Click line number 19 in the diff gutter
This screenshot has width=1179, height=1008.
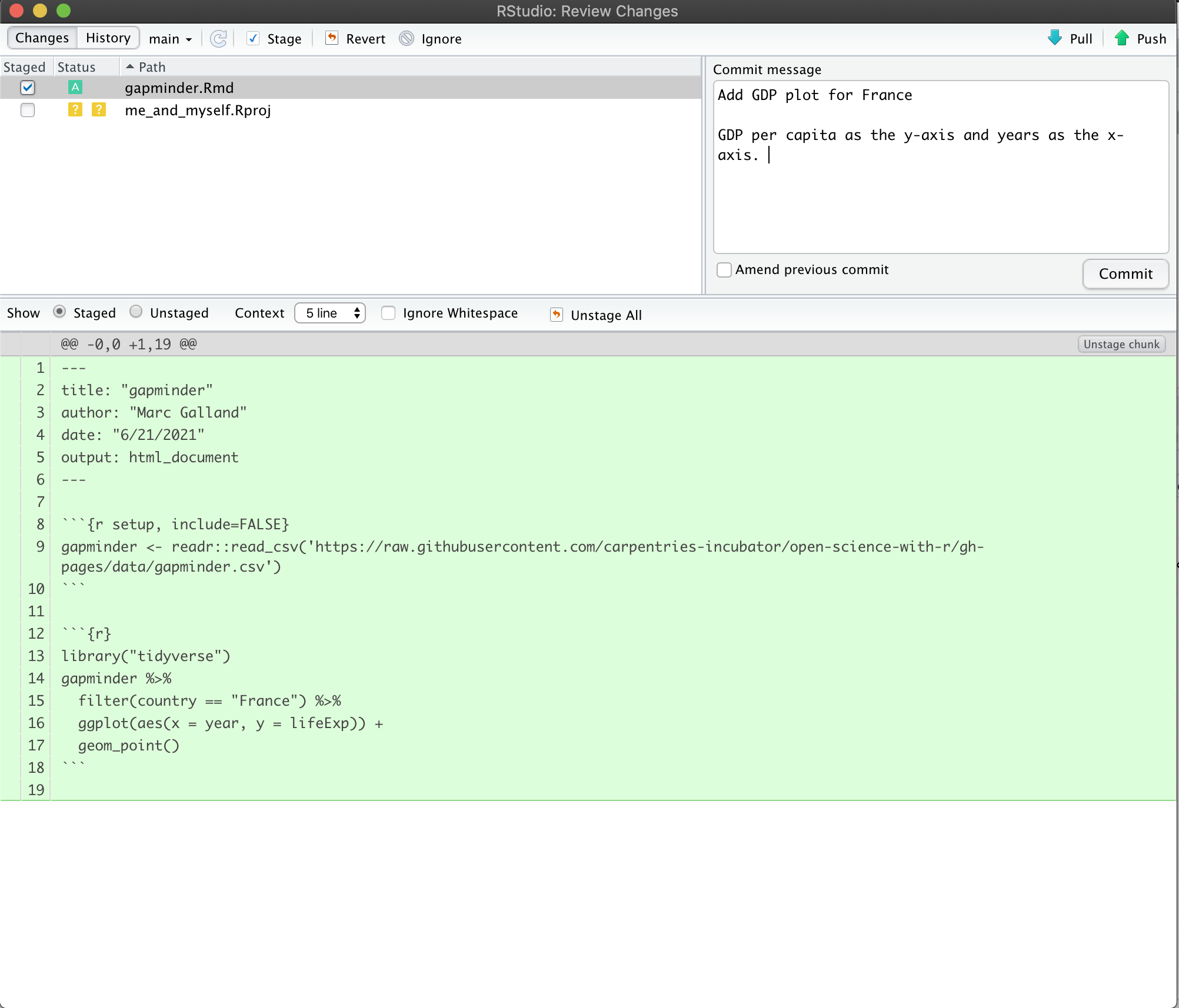point(36,790)
